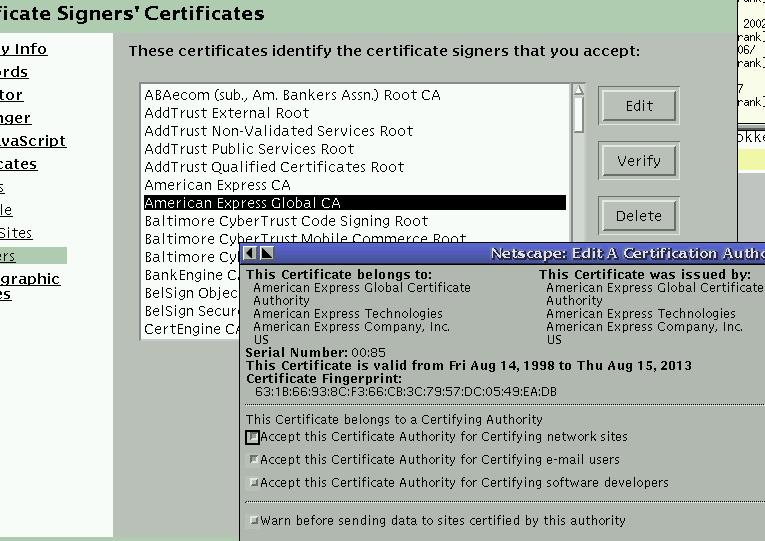This screenshot has width=765, height=541.
Task: Enable warn before sending data to sites checkbox
Action: 254,521
